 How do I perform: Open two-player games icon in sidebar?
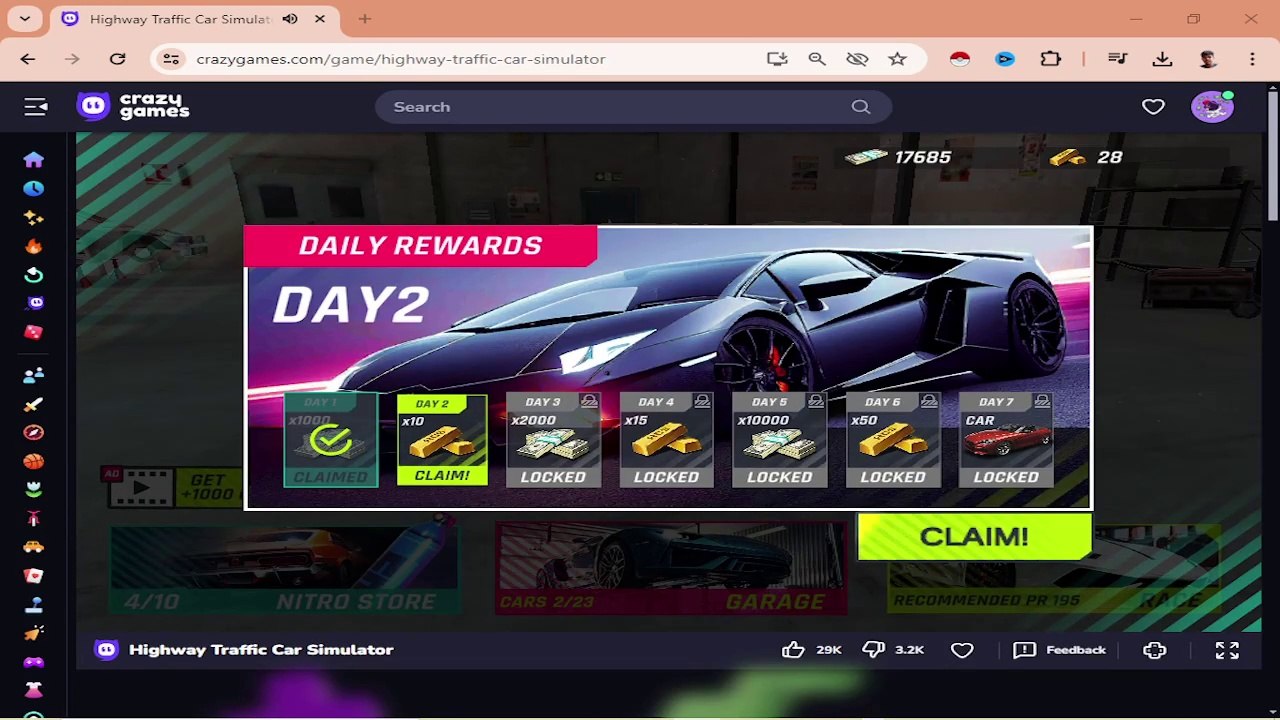tap(34, 375)
